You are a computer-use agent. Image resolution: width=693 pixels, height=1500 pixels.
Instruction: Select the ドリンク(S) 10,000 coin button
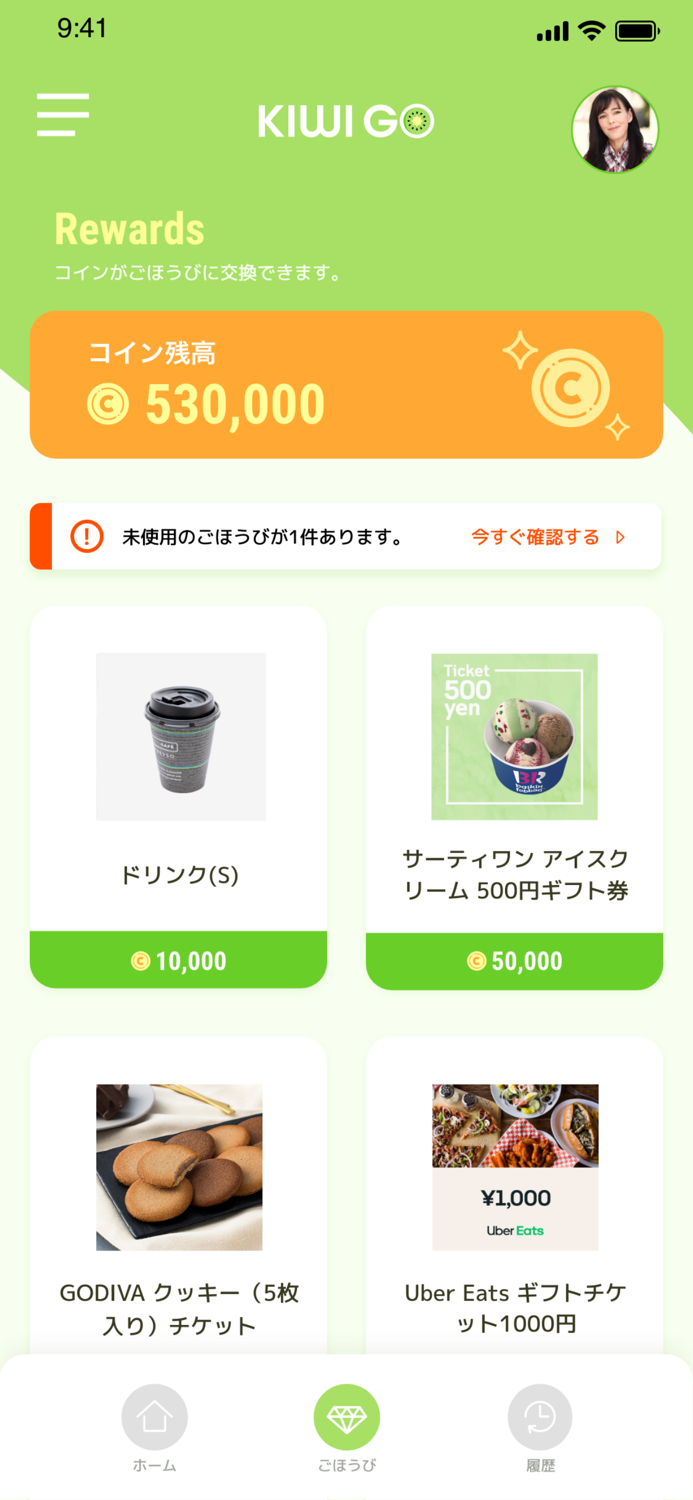pyautogui.click(x=178, y=961)
